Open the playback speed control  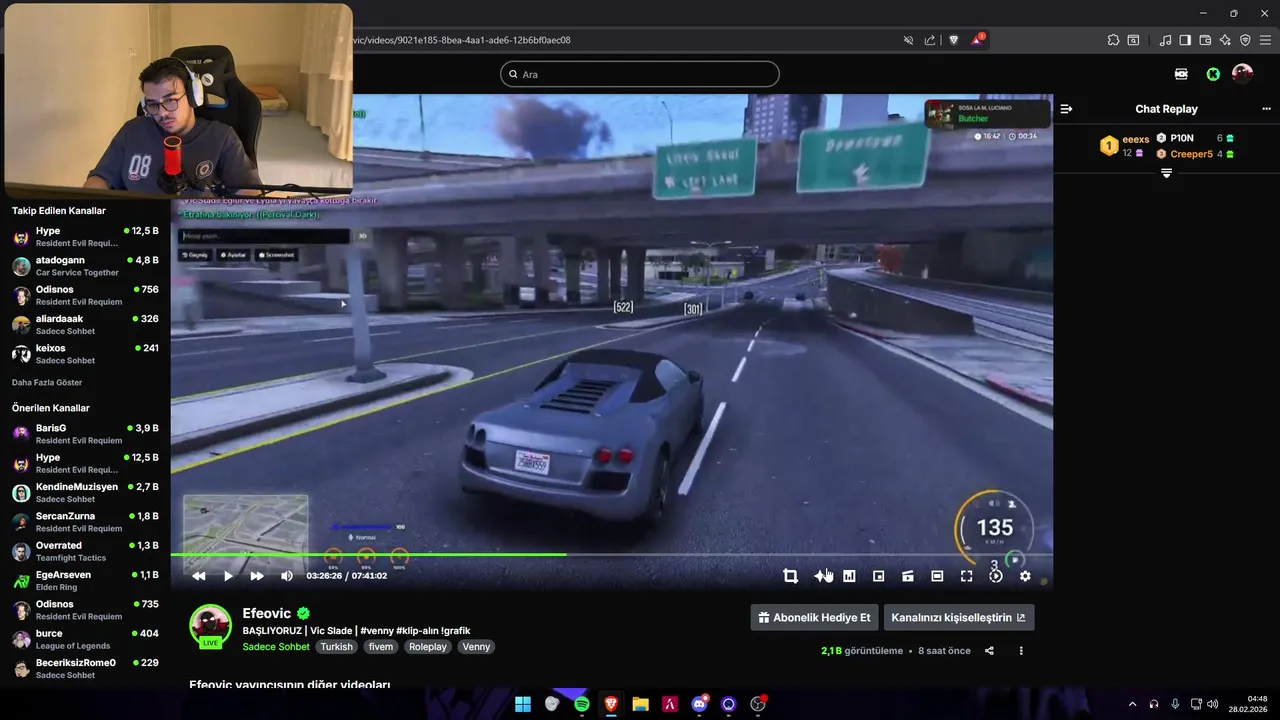point(996,576)
